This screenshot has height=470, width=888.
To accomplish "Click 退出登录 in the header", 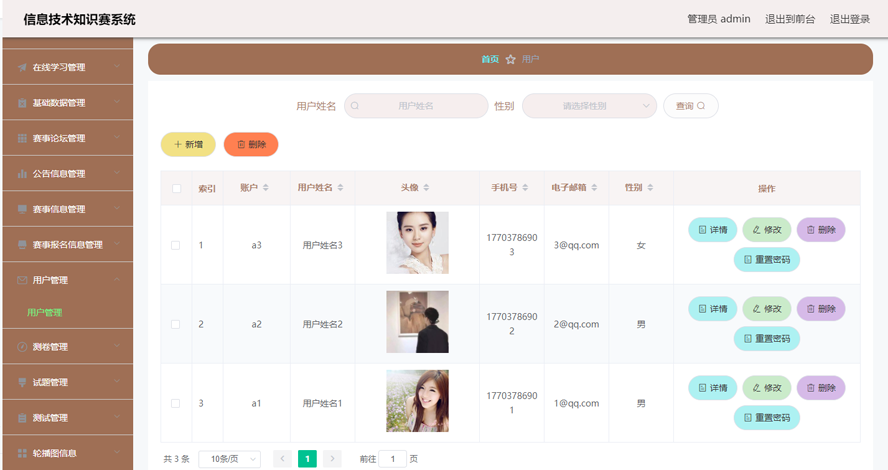I will (x=849, y=19).
